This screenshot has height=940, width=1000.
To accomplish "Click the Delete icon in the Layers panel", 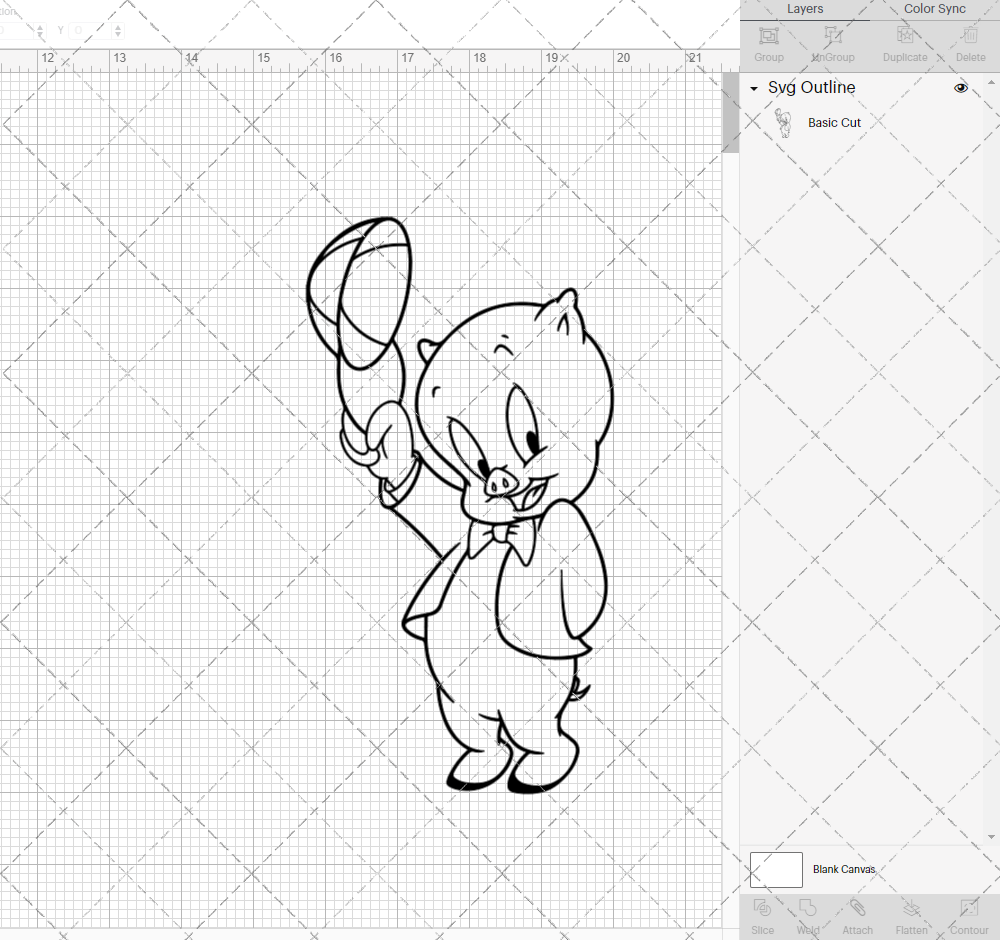I will [968, 40].
